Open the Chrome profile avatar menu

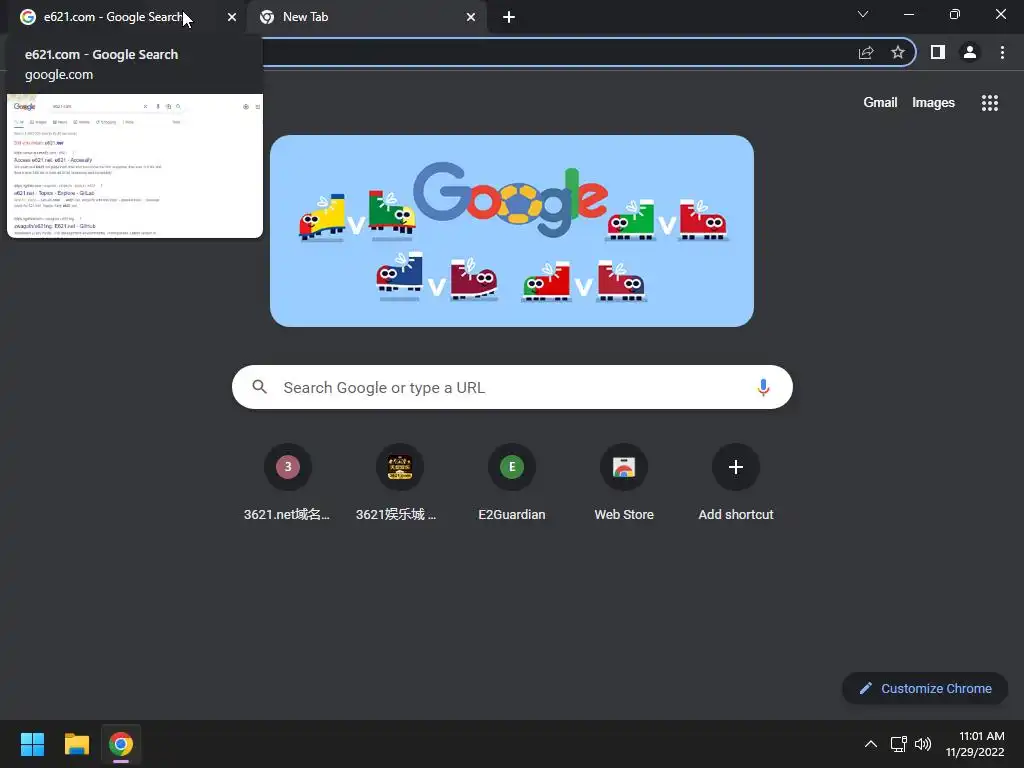click(x=970, y=52)
